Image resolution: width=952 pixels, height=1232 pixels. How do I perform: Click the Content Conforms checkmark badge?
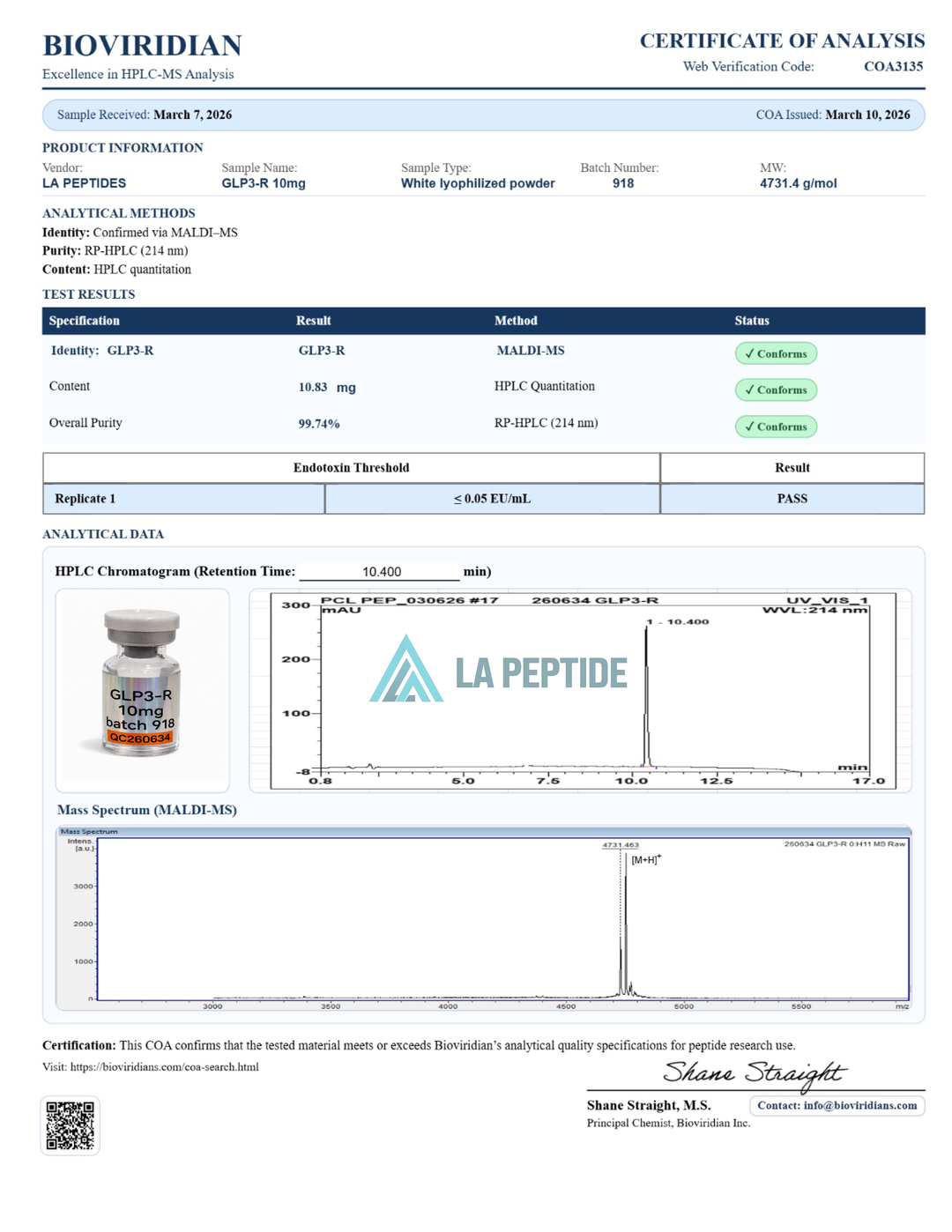point(777,390)
